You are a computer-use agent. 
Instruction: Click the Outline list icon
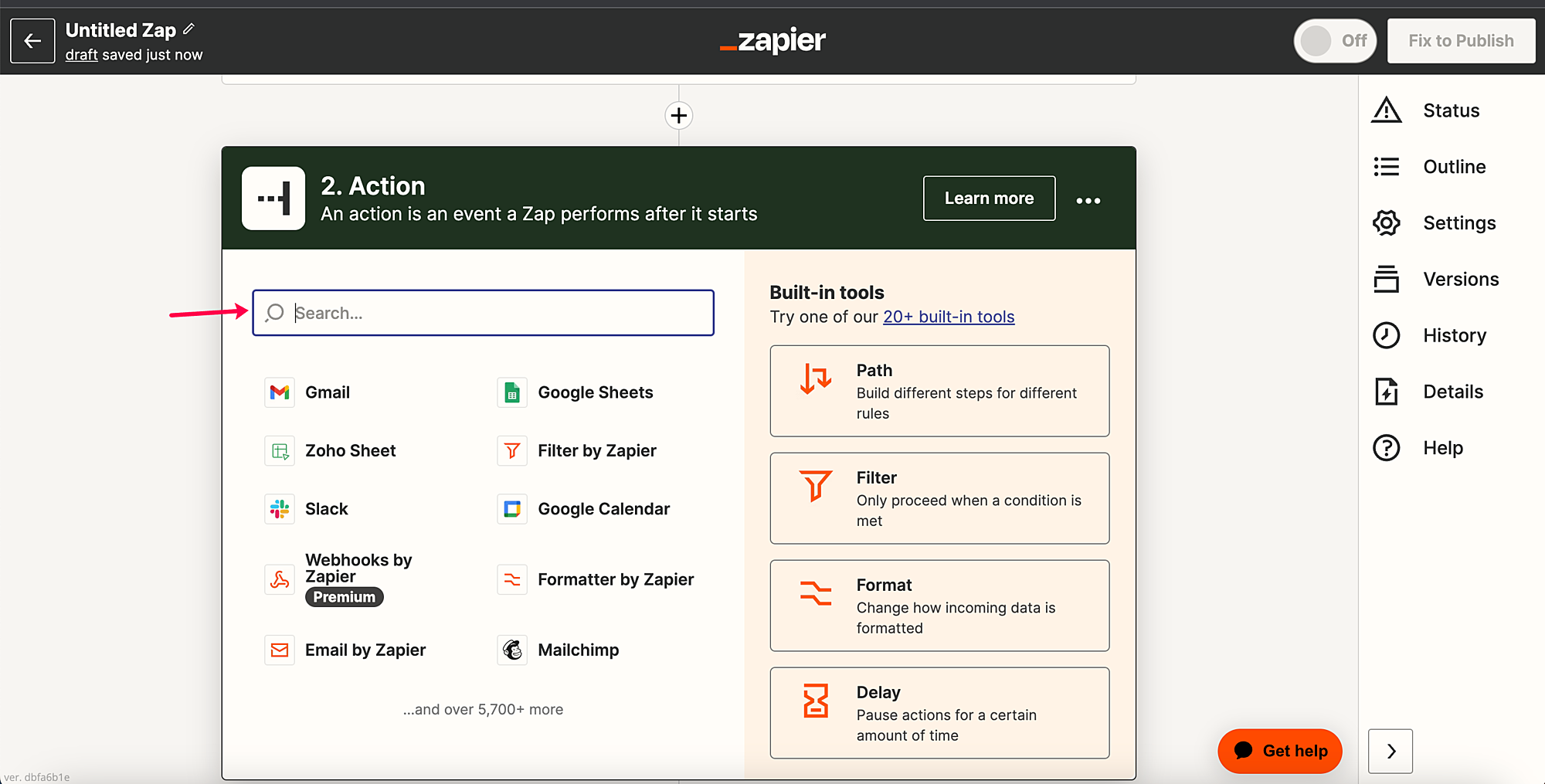point(1387,167)
